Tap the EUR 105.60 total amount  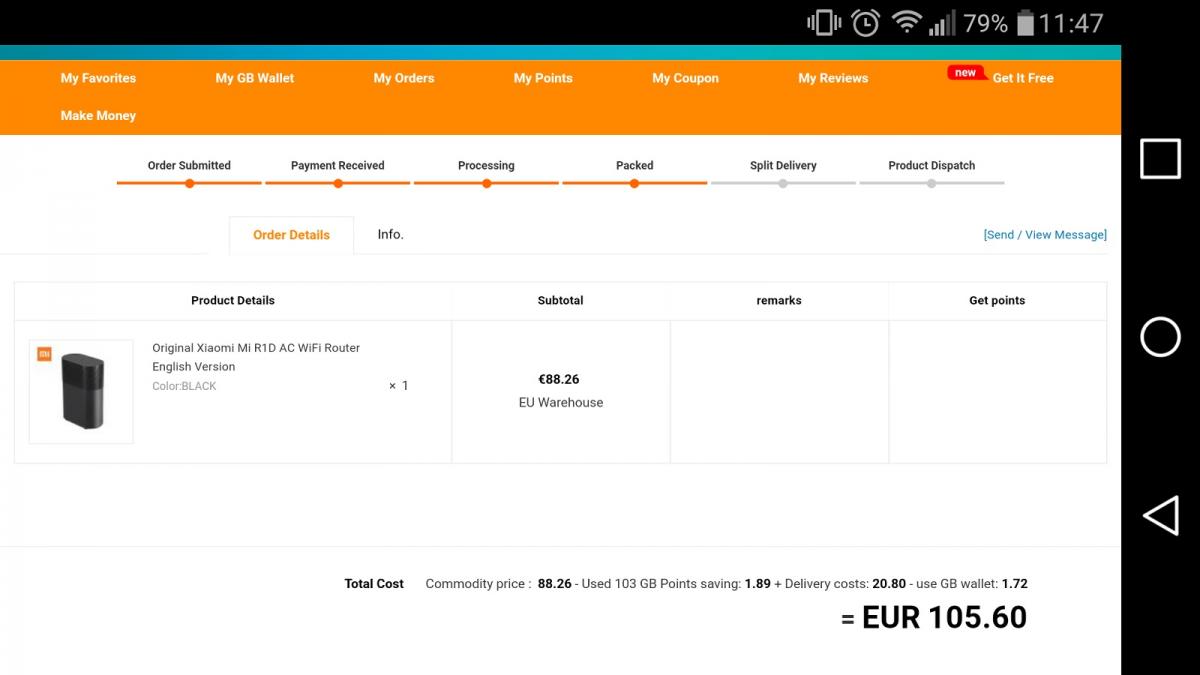coord(944,618)
